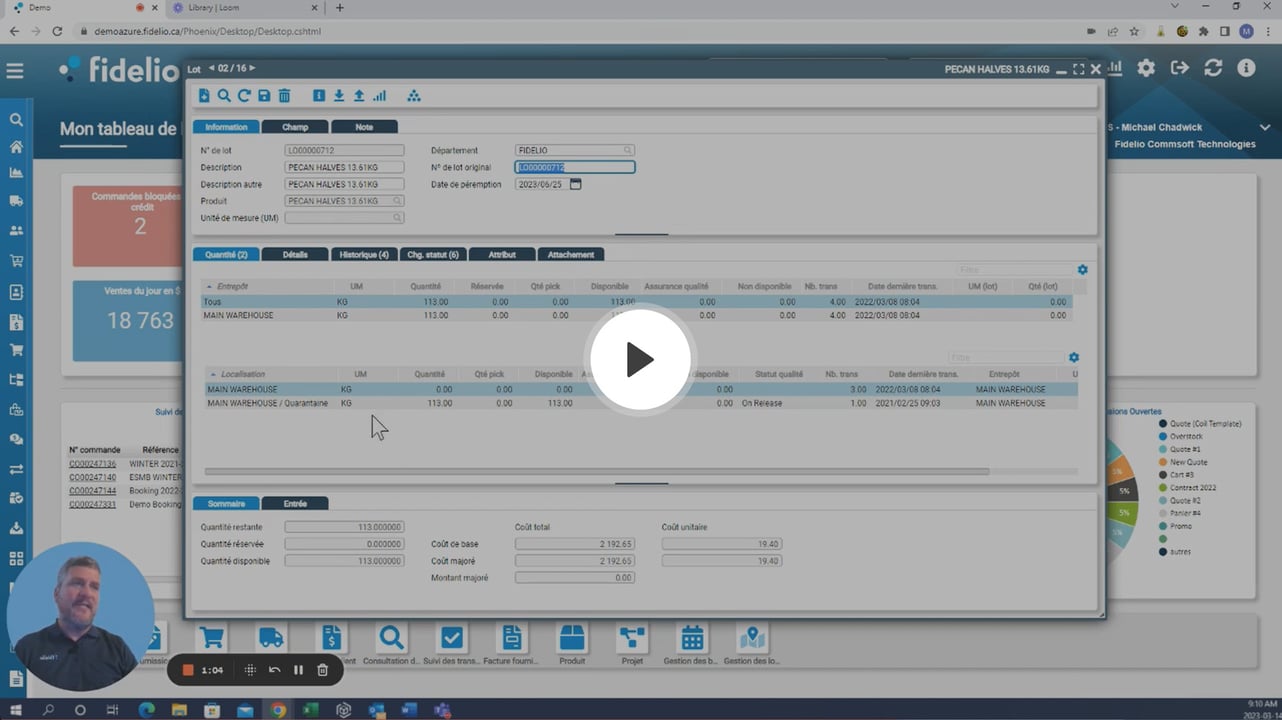Image resolution: width=1282 pixels, height=720 pixels.
Task: Expand the Michael Chadwick user dropdown
Action: click(x=1265, y=128)
